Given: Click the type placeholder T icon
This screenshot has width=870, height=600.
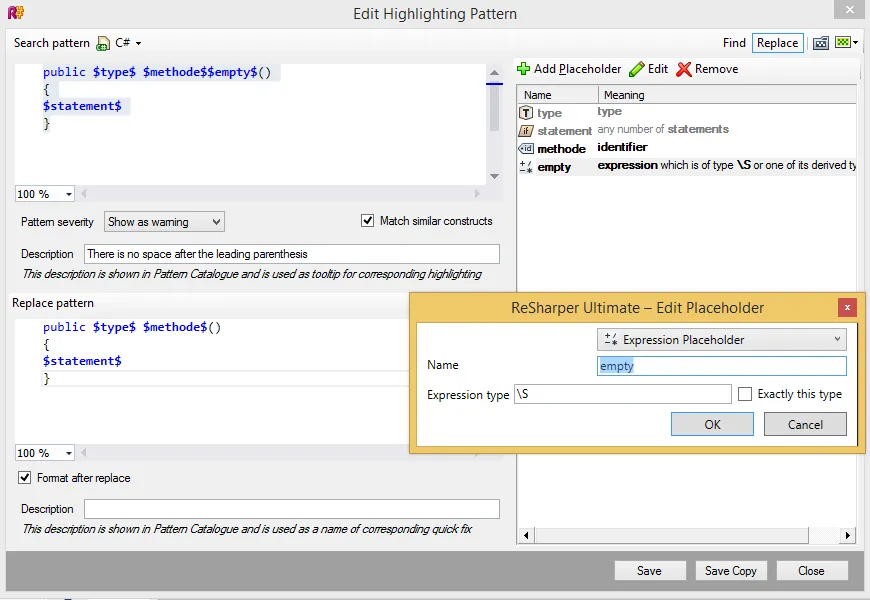Looking at the screenshot, I should pos(525,113).
